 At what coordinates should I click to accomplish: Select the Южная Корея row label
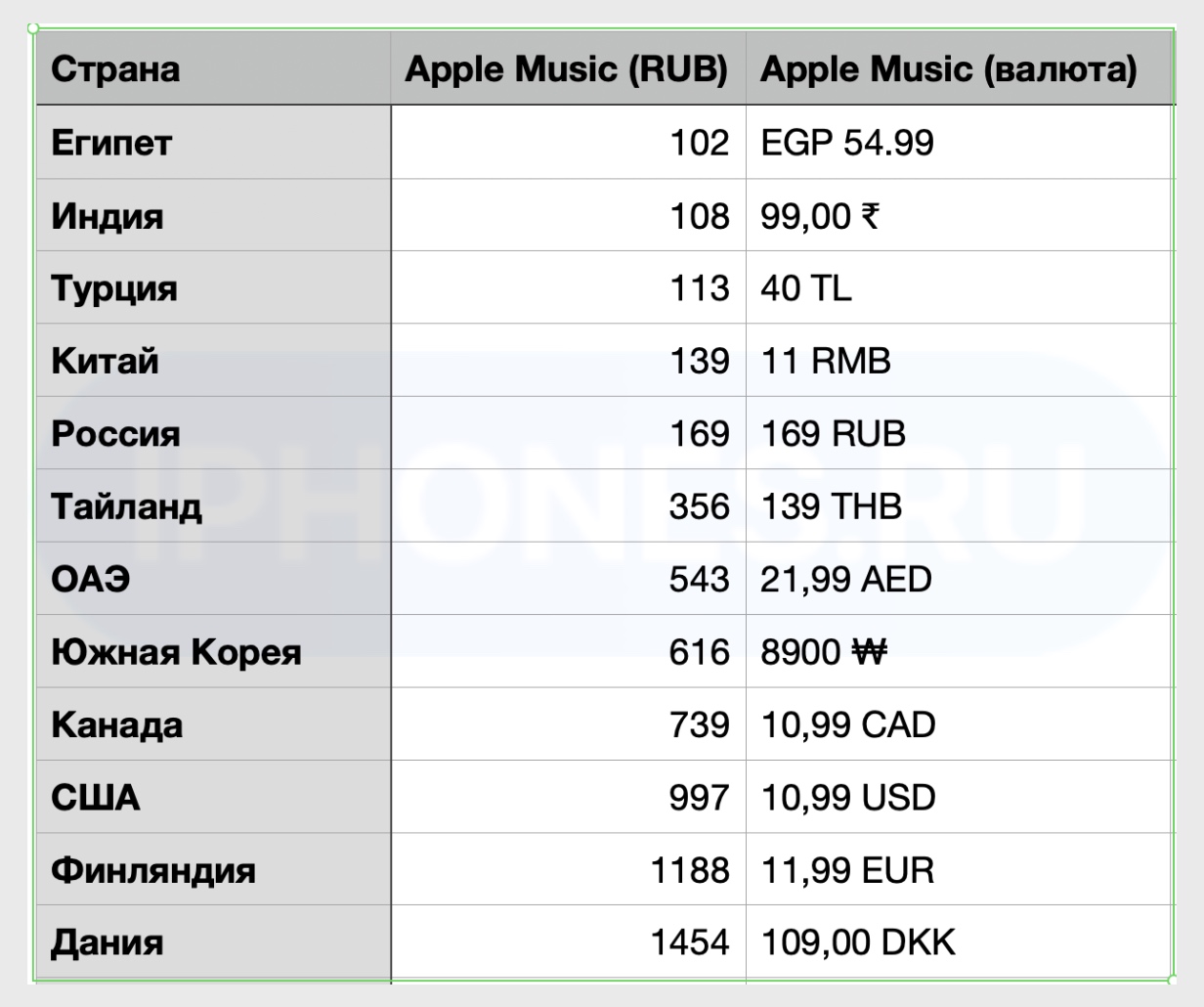pos(176,652)
